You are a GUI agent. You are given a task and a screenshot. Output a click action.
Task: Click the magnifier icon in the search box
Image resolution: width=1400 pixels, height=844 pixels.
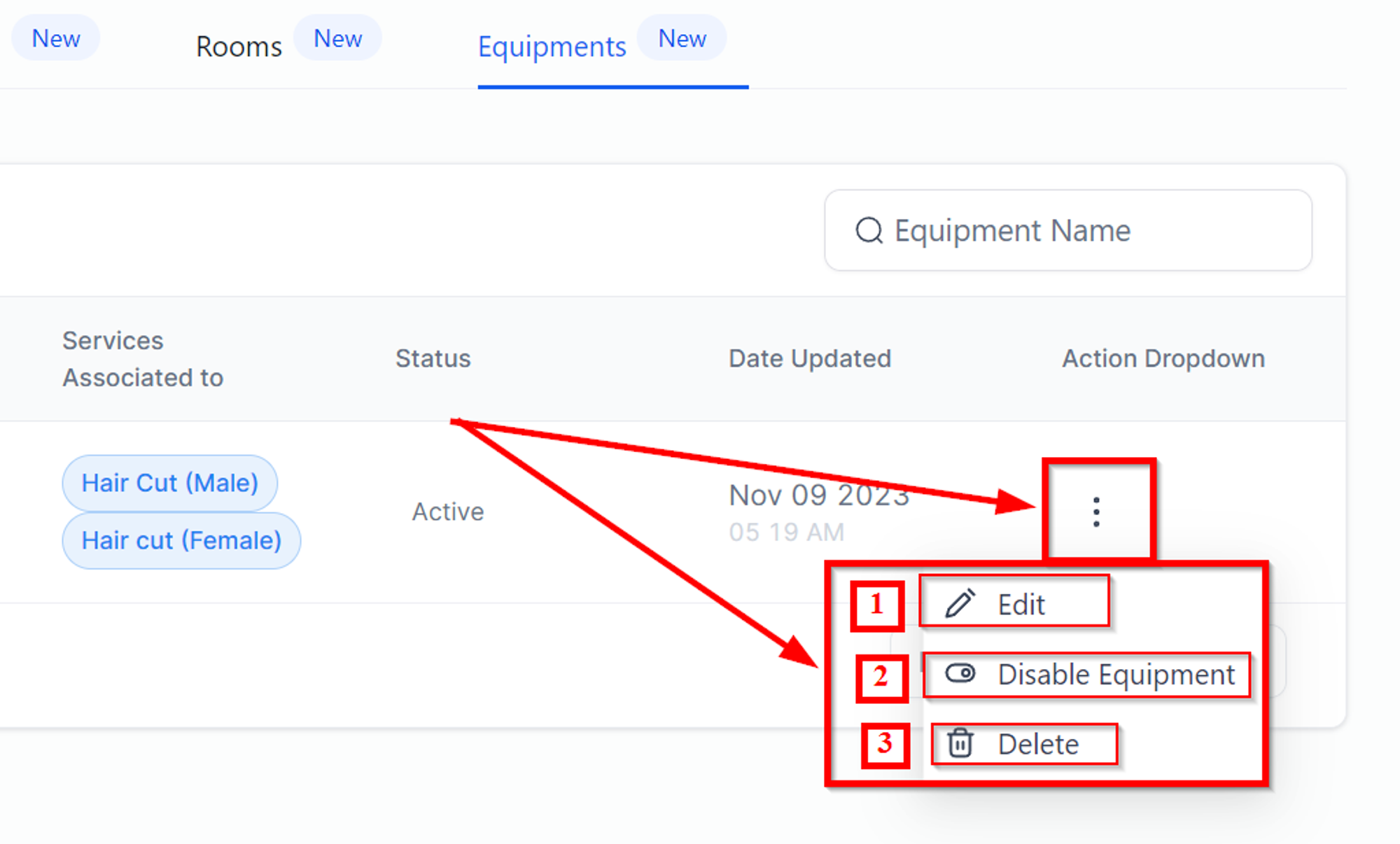[x=869, y=230]
